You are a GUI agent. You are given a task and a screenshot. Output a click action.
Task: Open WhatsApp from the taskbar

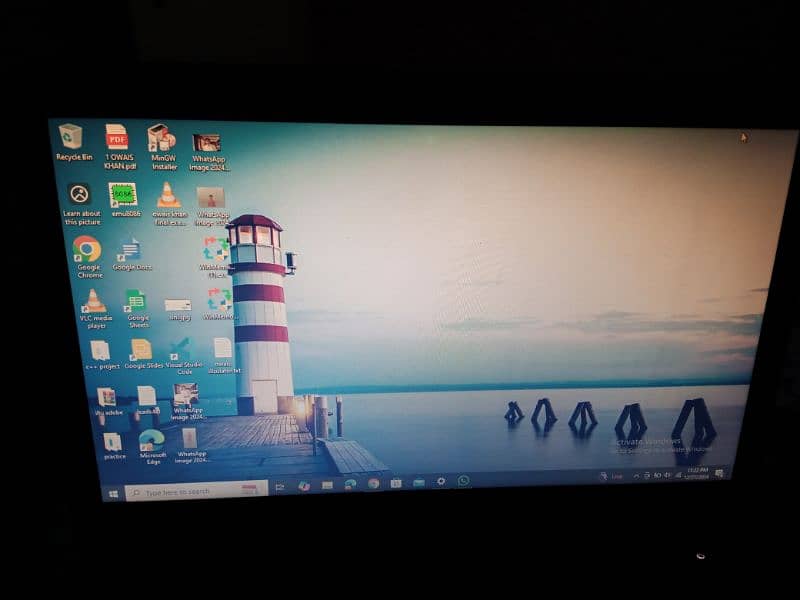(463, 481)
